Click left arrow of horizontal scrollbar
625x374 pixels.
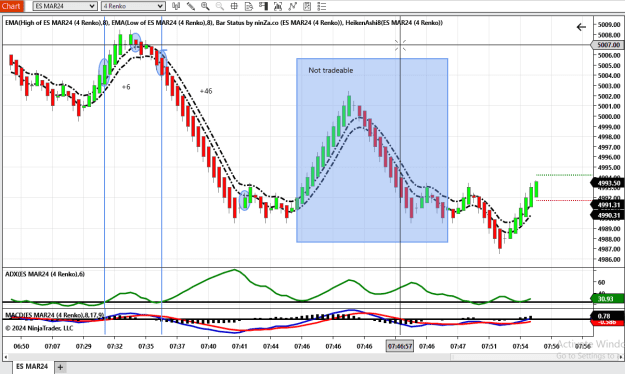6,357
